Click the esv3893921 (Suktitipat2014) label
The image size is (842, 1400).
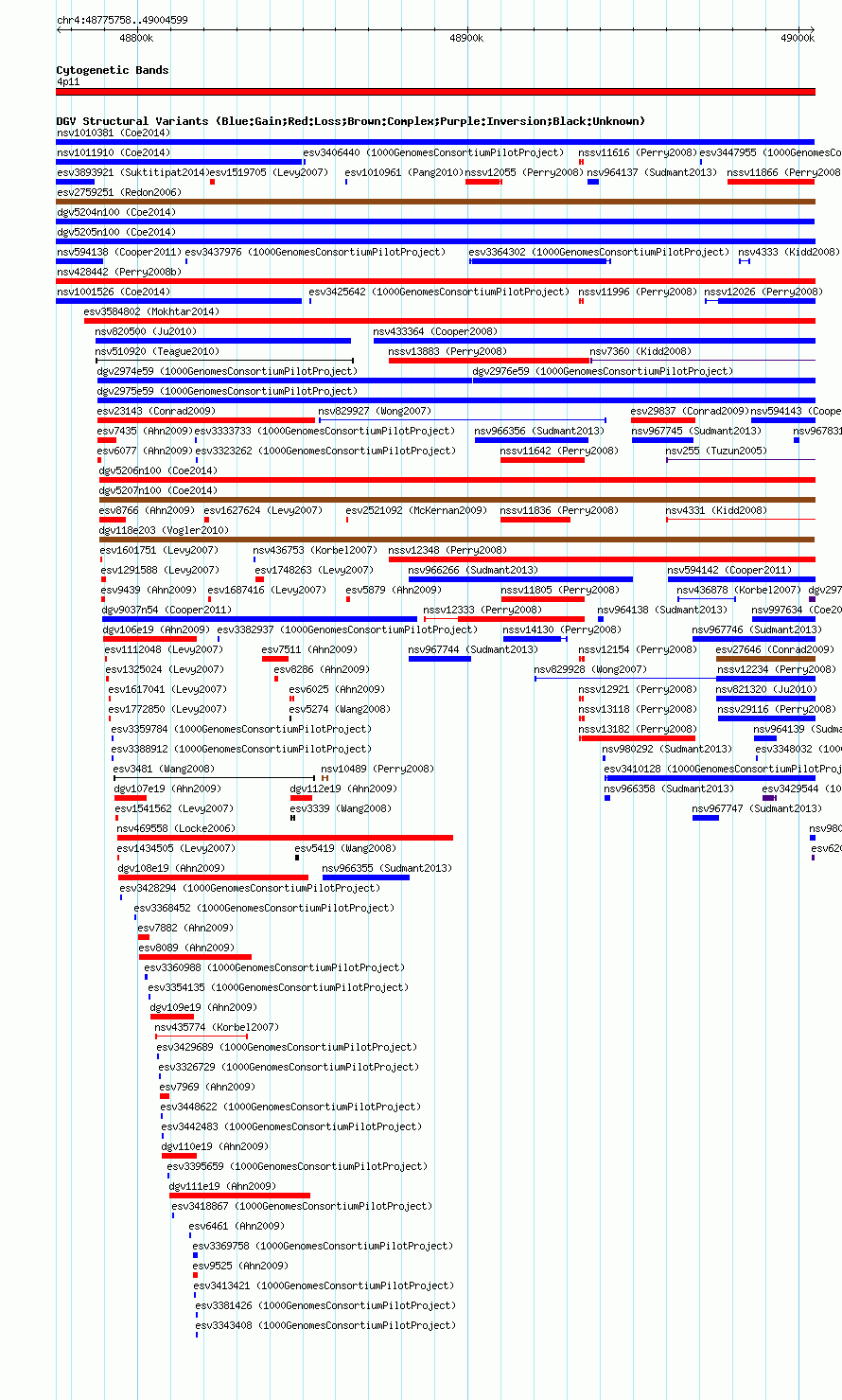132,173
